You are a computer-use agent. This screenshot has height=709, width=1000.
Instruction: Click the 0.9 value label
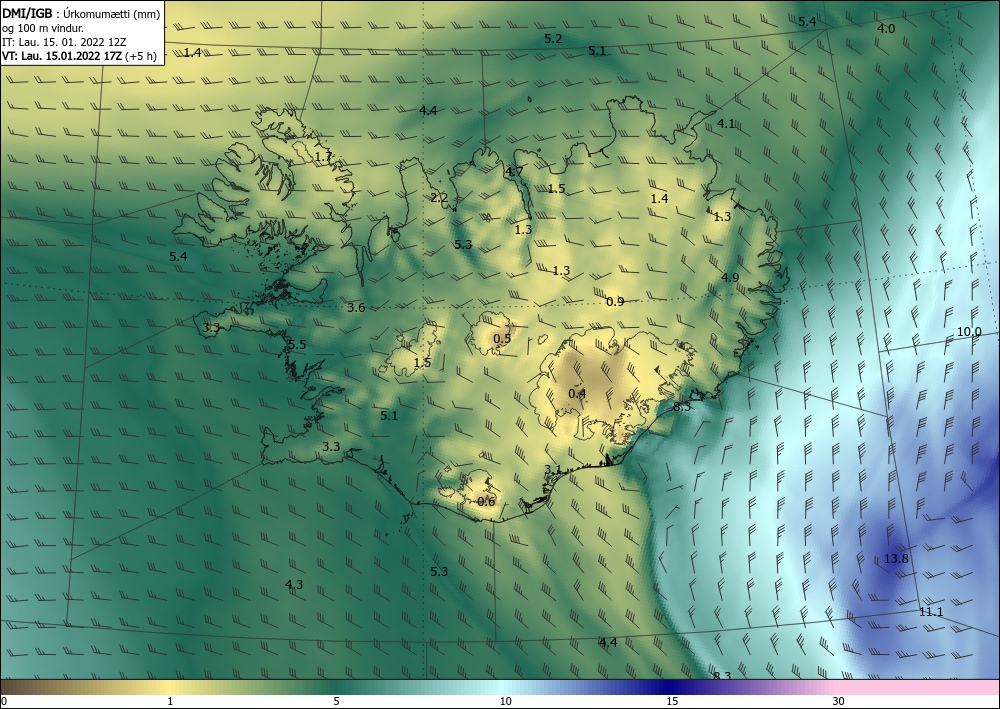tap(615, 302)
